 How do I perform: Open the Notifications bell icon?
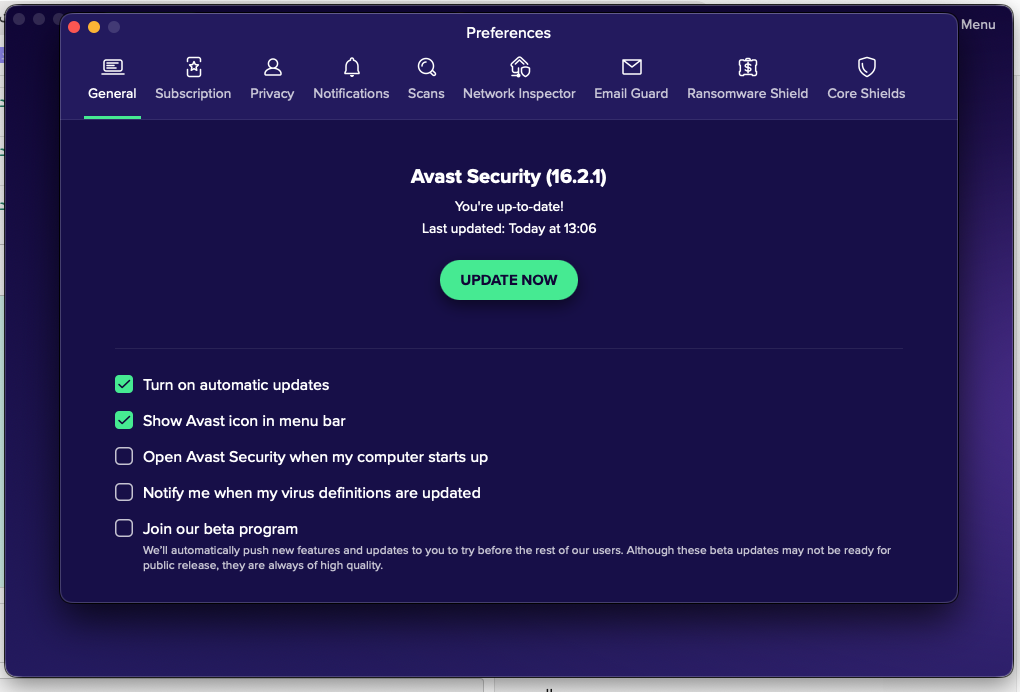click(351, 67)
